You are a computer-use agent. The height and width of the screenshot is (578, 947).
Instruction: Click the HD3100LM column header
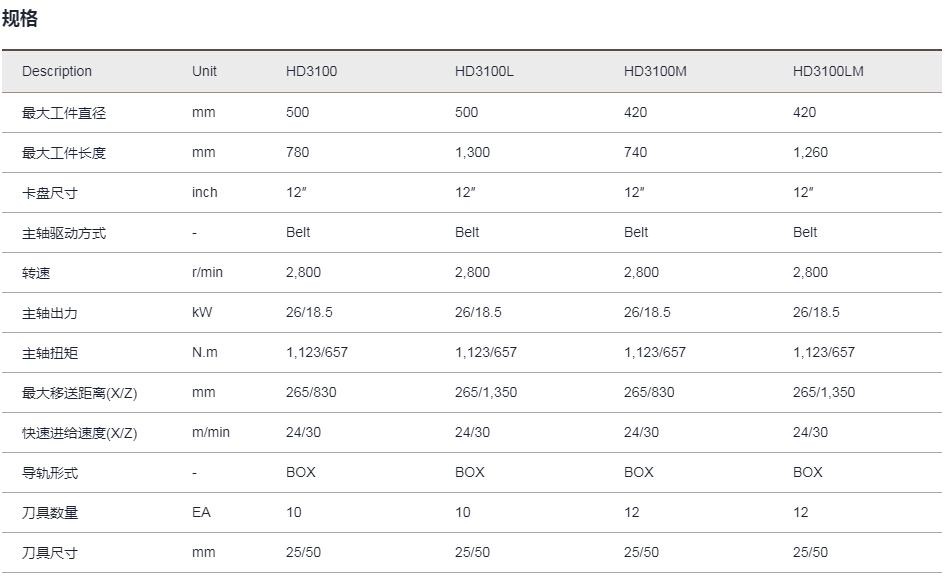[x=828, y=71]
